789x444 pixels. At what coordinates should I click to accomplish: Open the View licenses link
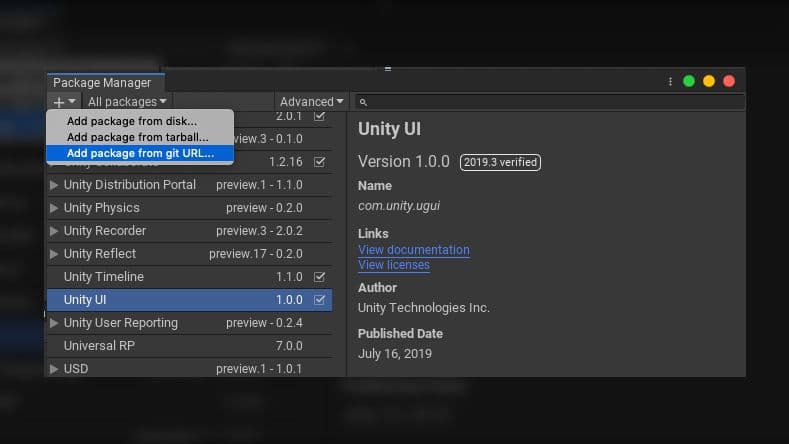pos(394,265)
